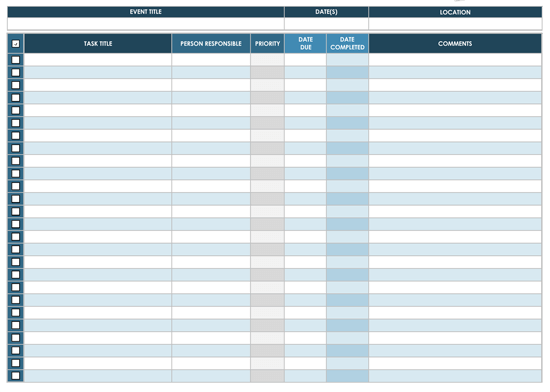Click first row's cell under DATE DUE

coord(305,60)
